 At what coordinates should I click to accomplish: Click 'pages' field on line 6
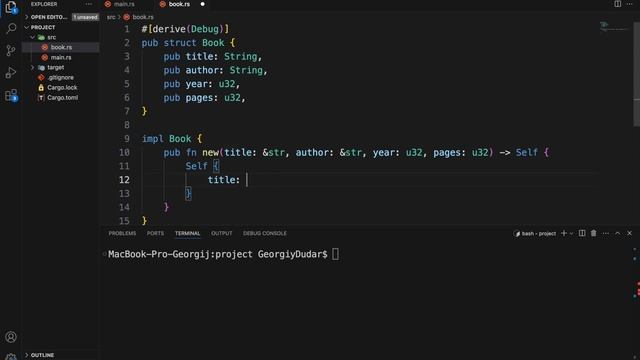pos(199,98)
